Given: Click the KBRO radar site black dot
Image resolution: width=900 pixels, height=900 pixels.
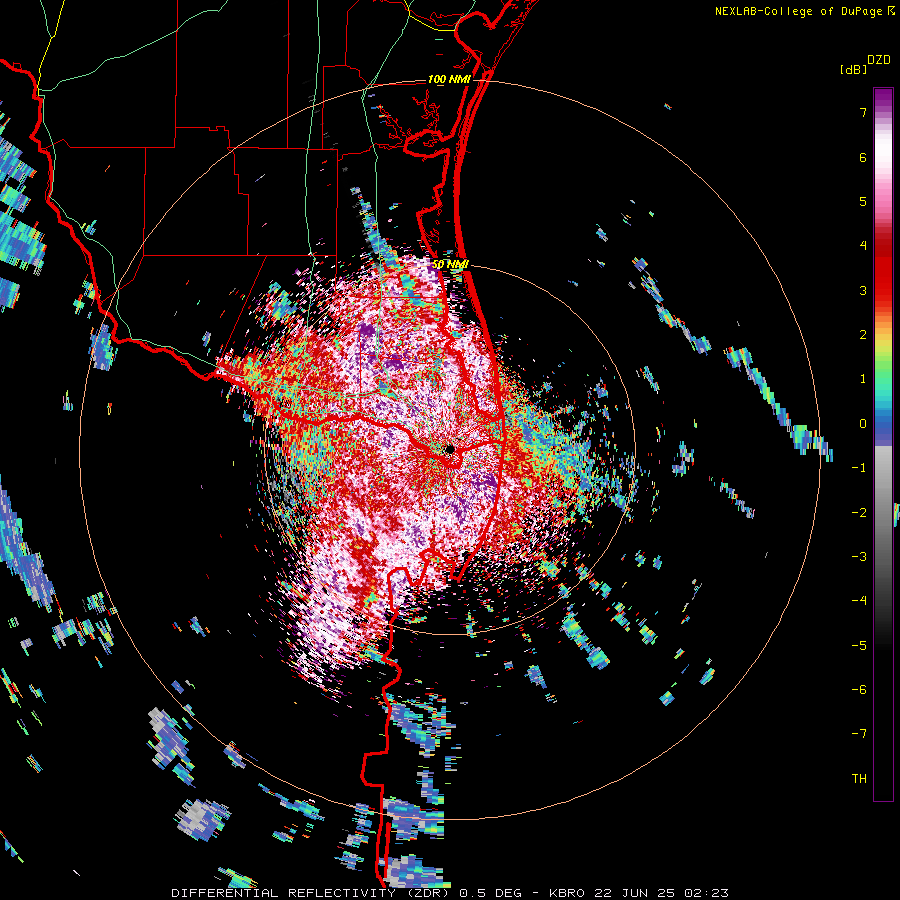Looking at the screenshot, I should click(x=450, y=449).
